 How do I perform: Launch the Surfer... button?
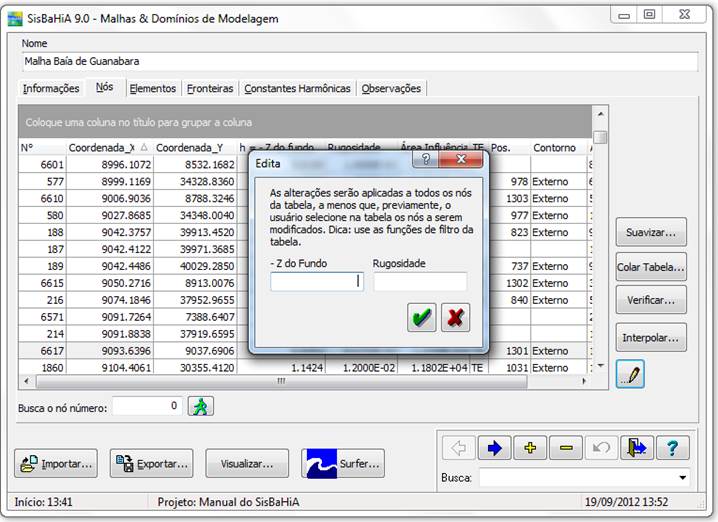click(x=343, y=463)
